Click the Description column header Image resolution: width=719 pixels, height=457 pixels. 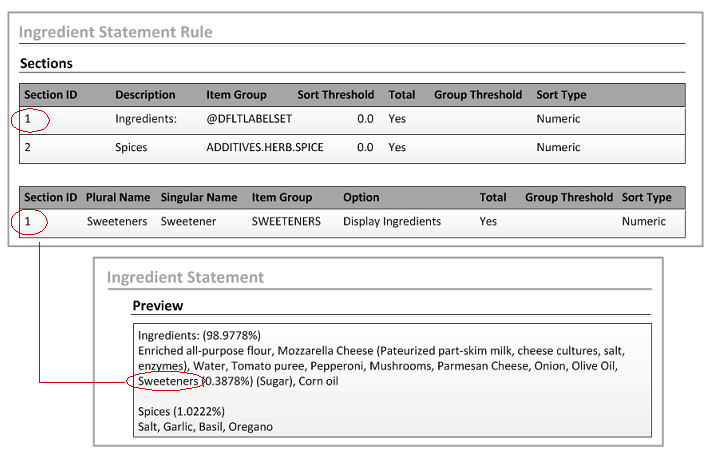point(145,95)
